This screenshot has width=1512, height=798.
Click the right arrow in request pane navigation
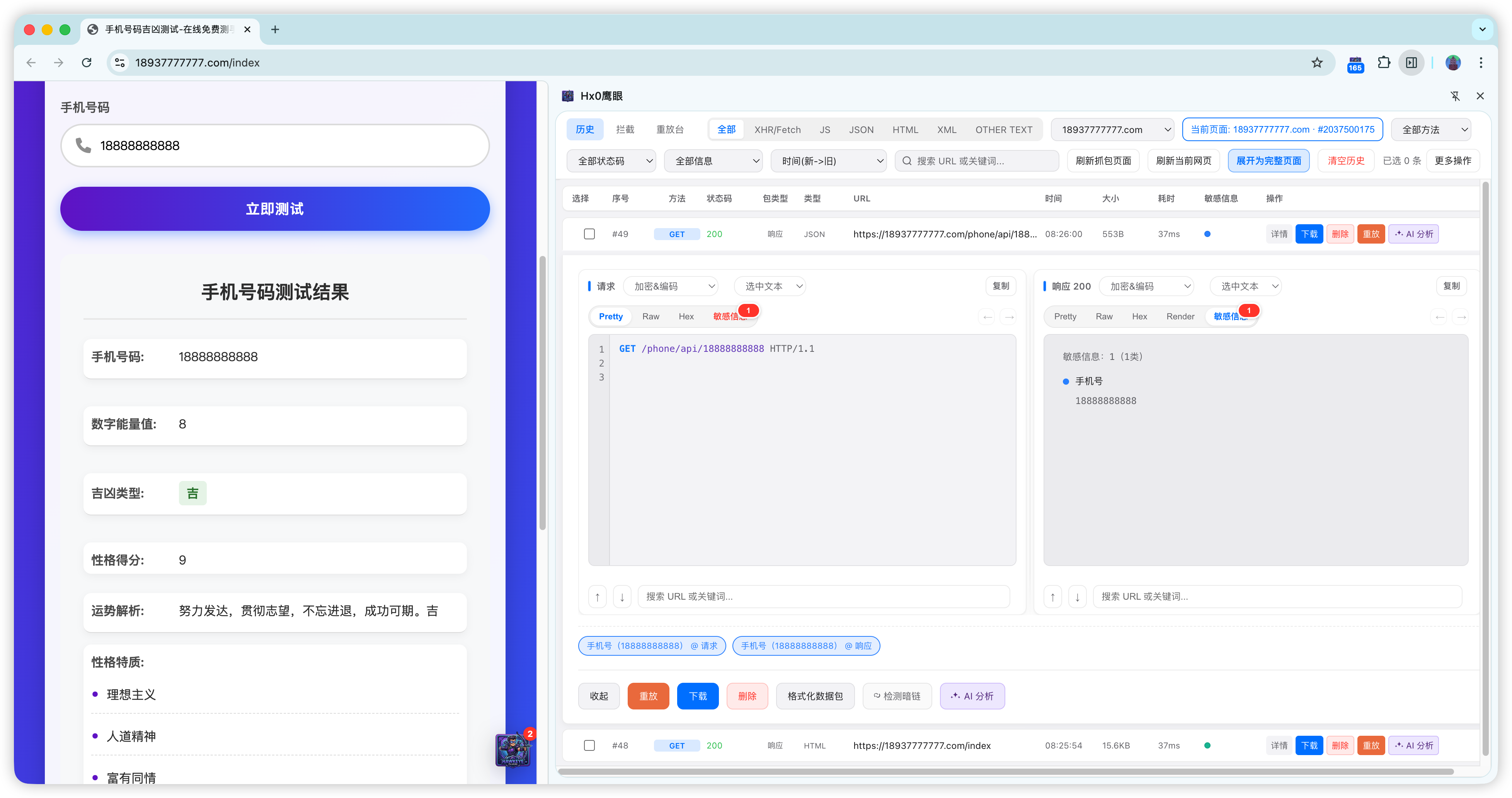[x=1009, y=317]
